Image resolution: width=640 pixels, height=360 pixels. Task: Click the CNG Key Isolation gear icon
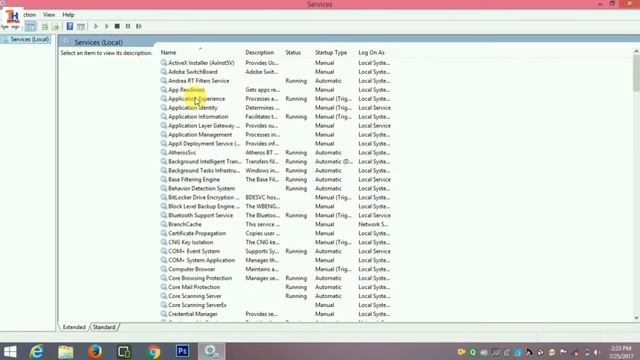[x=164, y=242]
